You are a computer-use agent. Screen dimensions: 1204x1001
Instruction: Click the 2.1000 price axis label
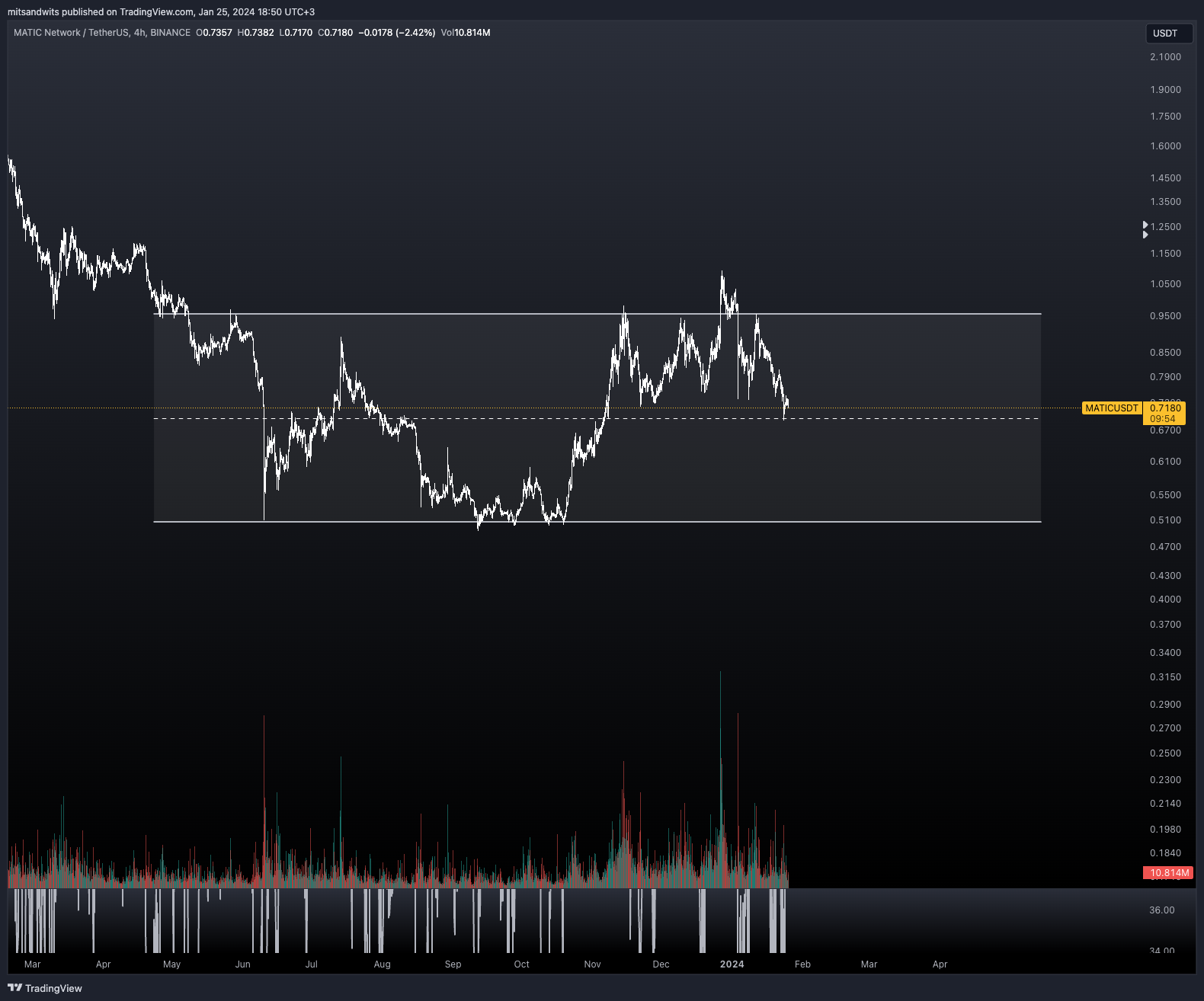pyautogui.click(x=1165, y=57)
